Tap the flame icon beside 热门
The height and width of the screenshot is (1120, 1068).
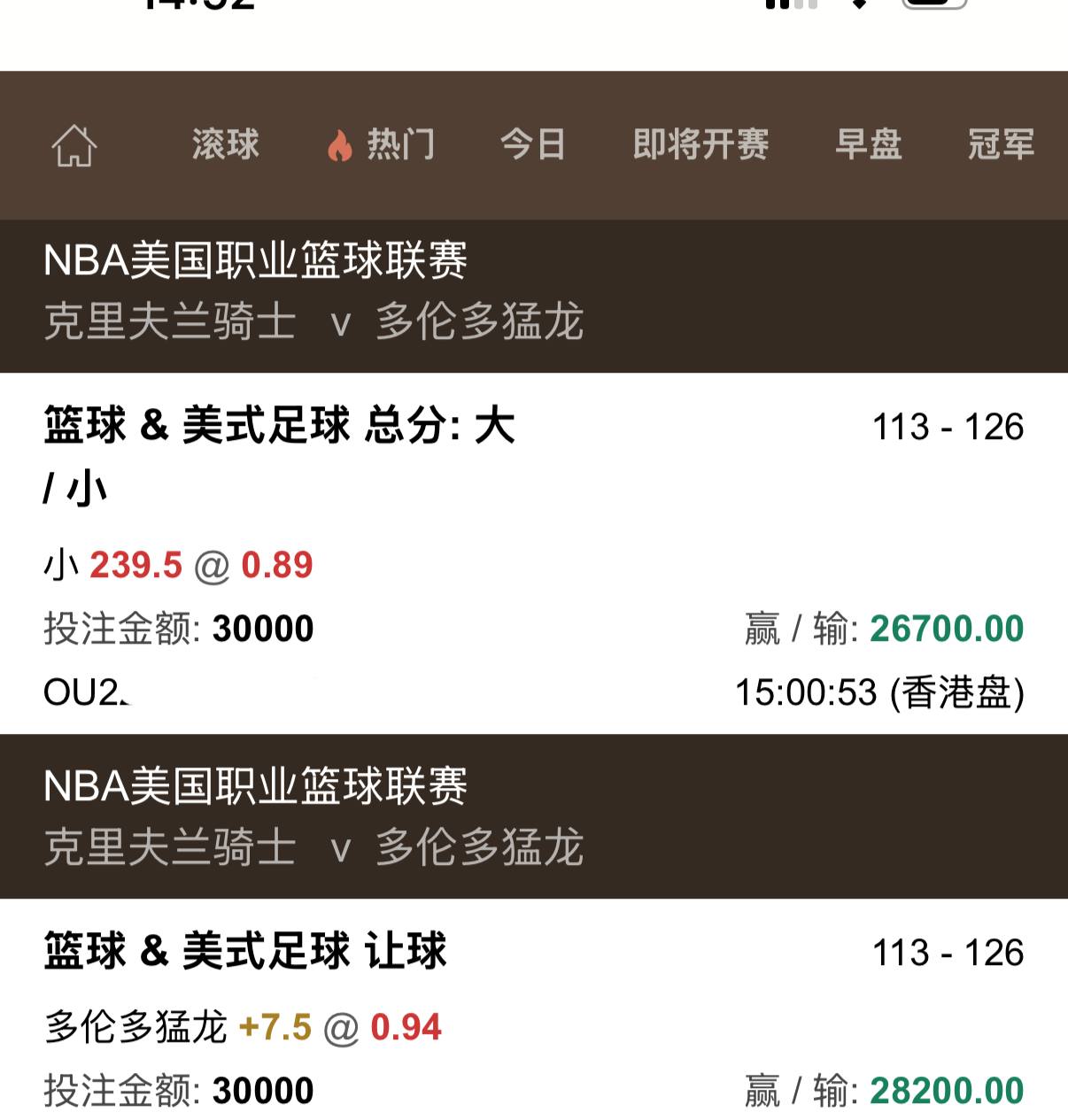[339, 145]
